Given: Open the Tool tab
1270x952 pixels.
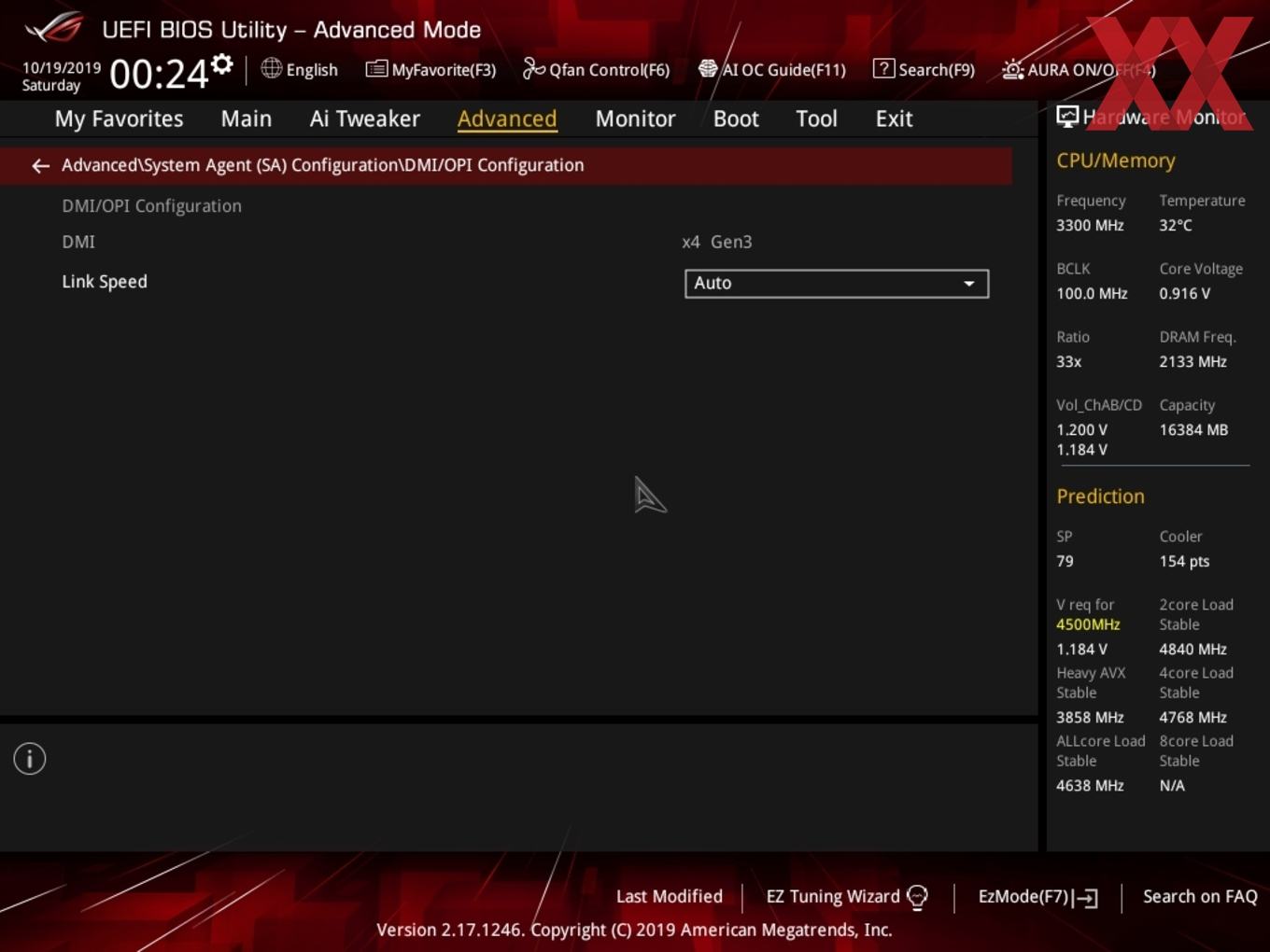Looking at the screenshot, I should 816,119.
